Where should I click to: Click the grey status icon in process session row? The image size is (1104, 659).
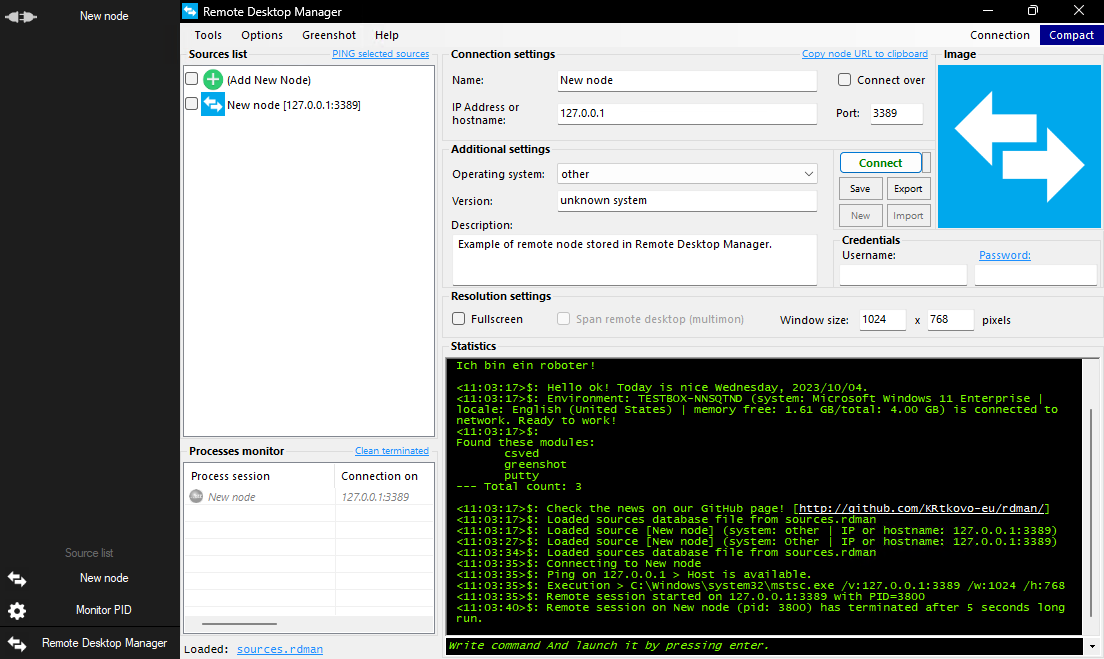pos(196,496)
